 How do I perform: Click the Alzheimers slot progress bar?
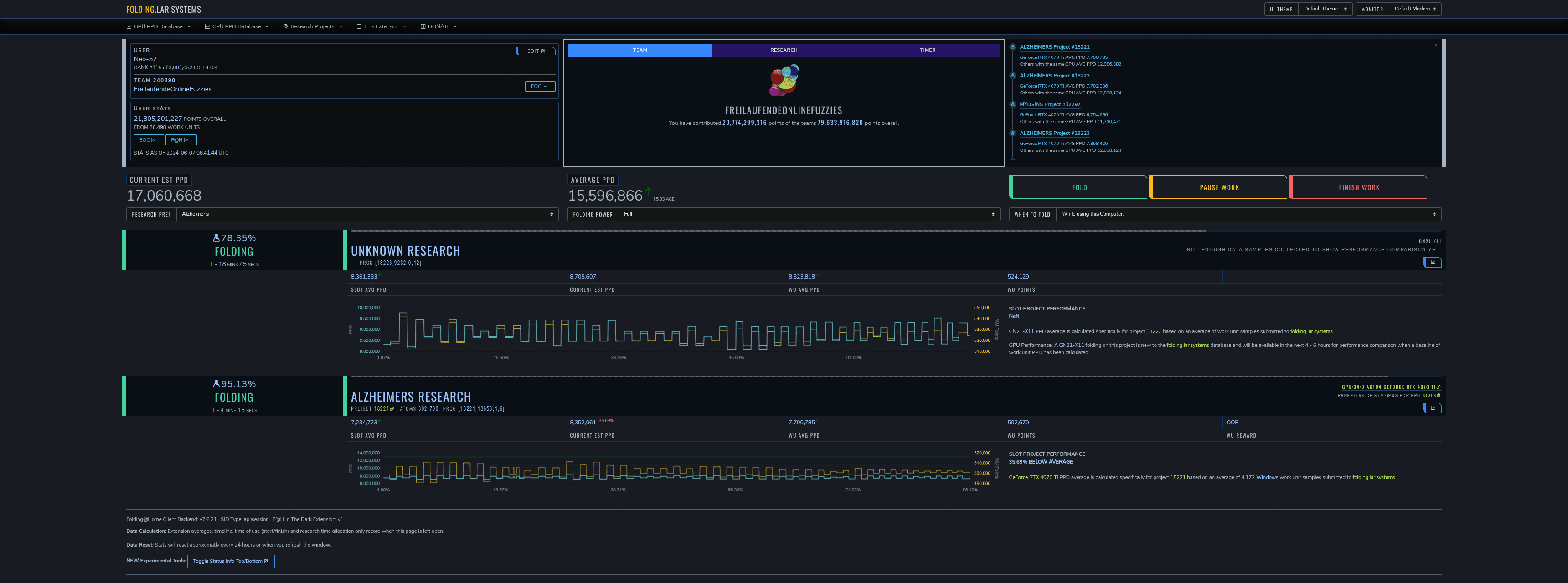click(852, 377)
